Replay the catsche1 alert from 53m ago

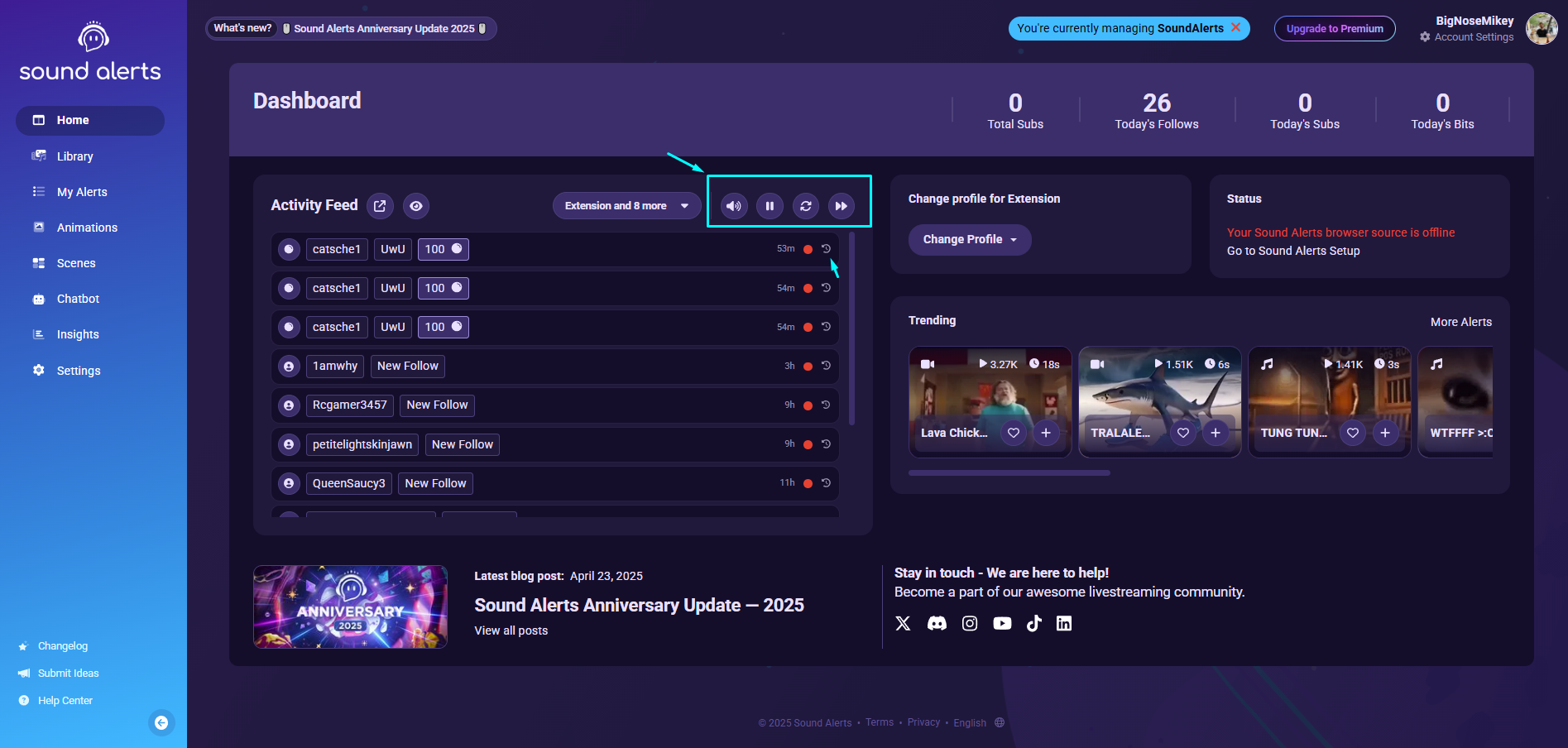pos(826,249)
